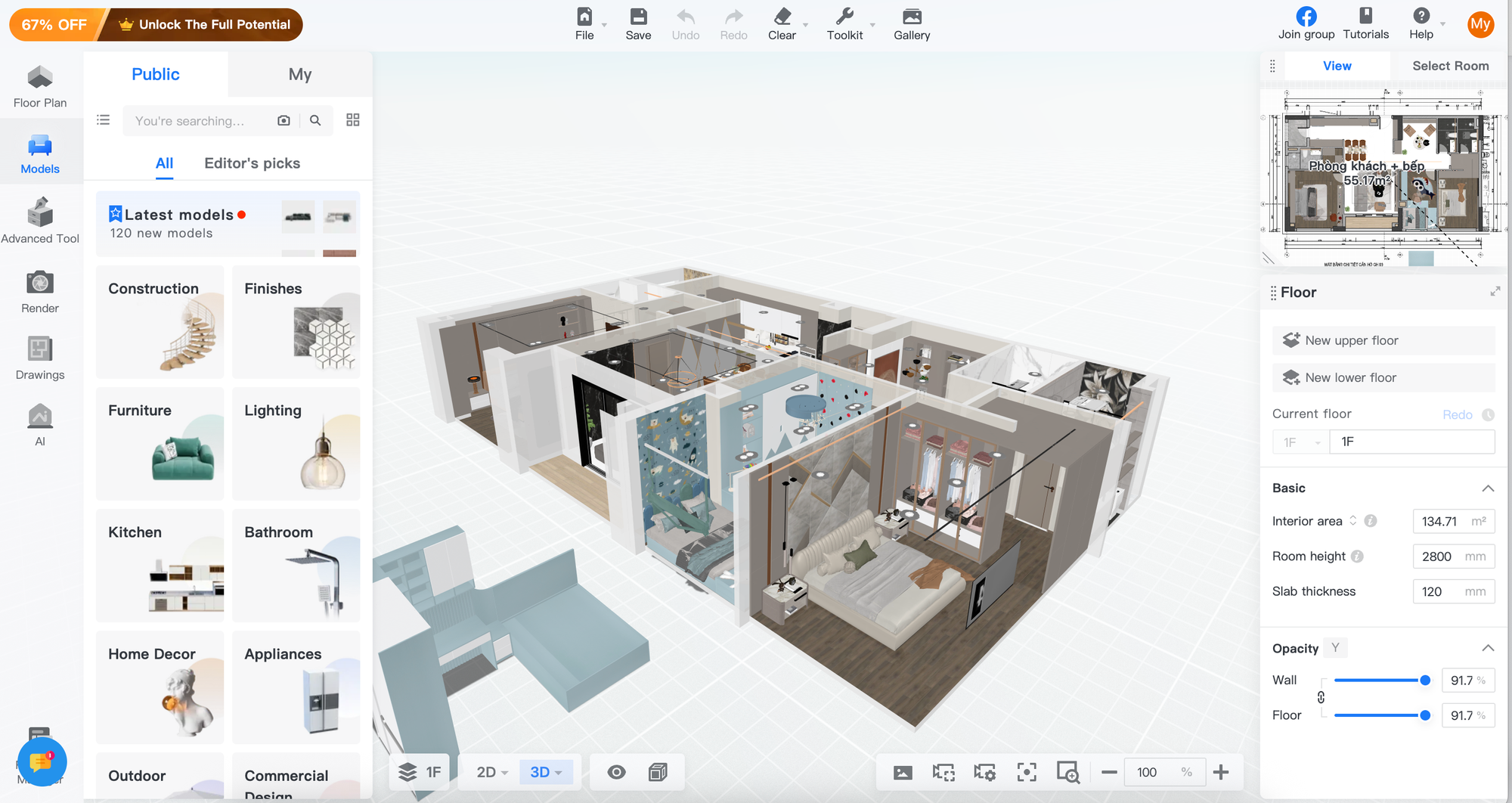1512x803 pixels.
Task: Switch to the Public models tab
Action: (156, 74)
